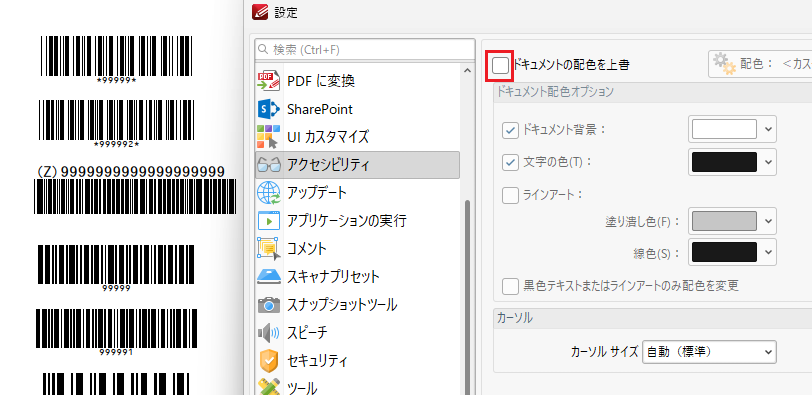The height and width of the screenshot is (395, 812).
Task: Click the gears icon beside 配色
Action: pyautogui.click(x=724, y=64)
